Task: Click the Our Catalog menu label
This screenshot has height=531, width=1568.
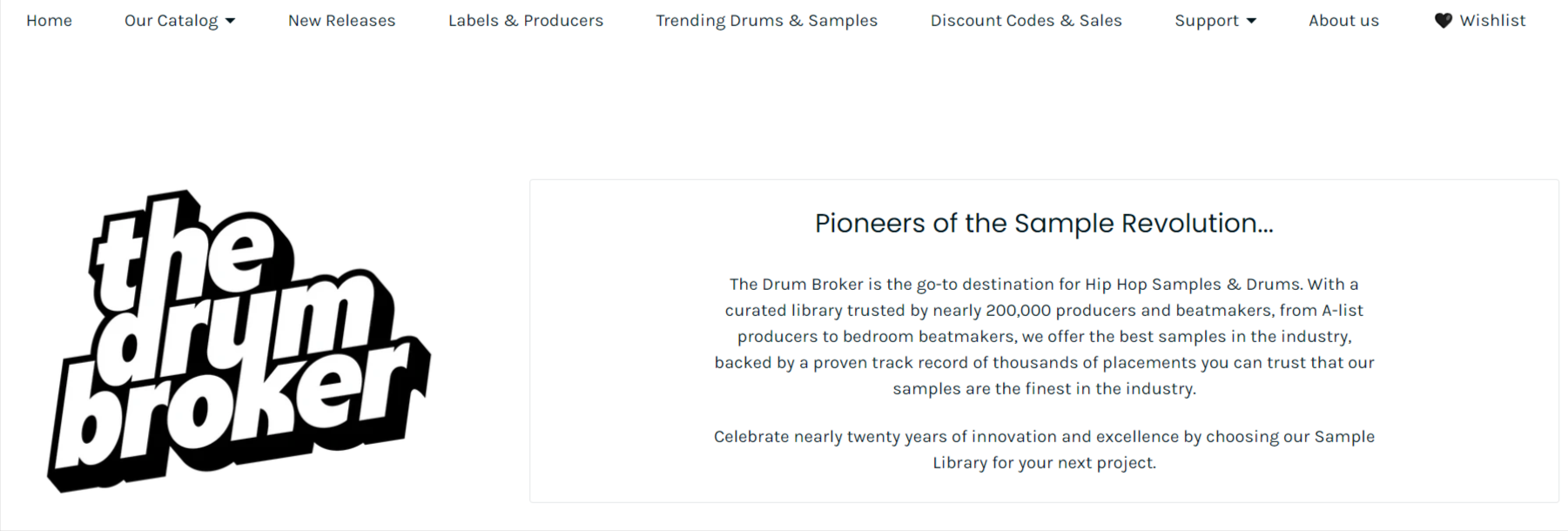Action: [172, 20]
